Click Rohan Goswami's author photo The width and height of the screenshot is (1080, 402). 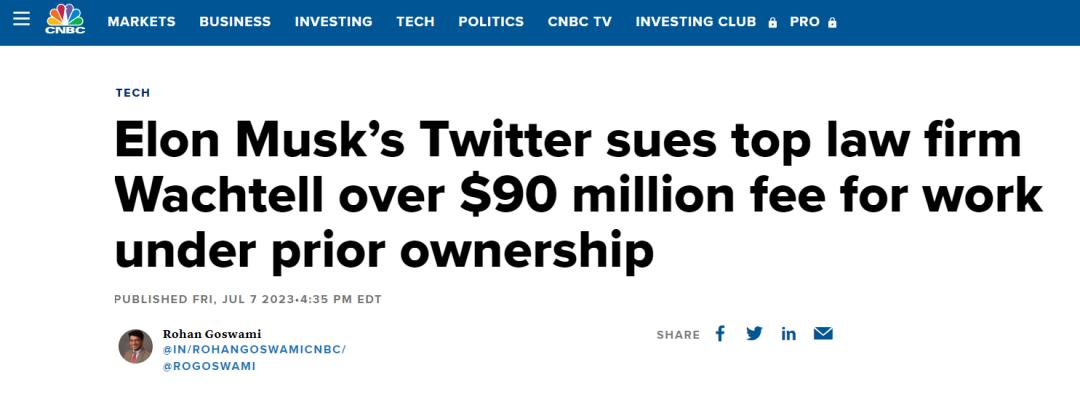[136, 346]
